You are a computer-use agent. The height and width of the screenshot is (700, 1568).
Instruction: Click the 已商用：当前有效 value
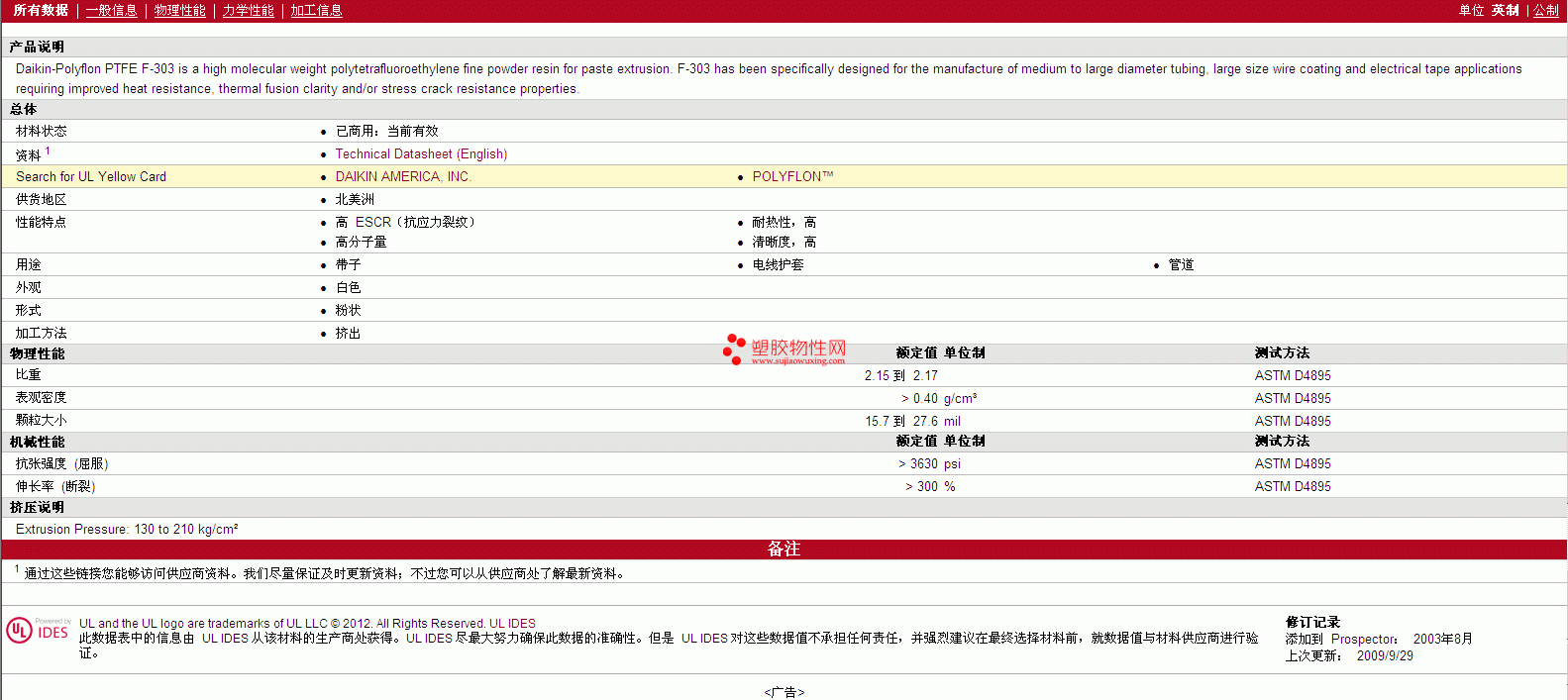pos(386,131)
